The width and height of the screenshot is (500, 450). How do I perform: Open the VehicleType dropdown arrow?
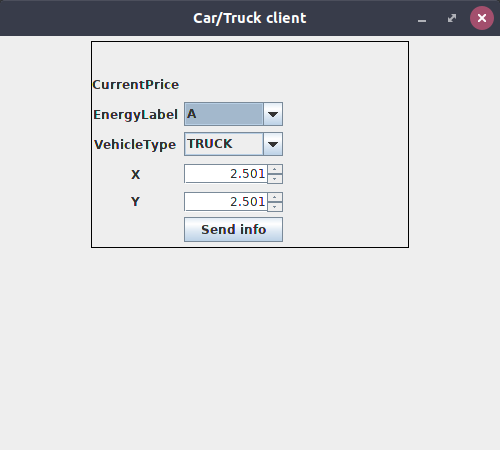point(273,144)
